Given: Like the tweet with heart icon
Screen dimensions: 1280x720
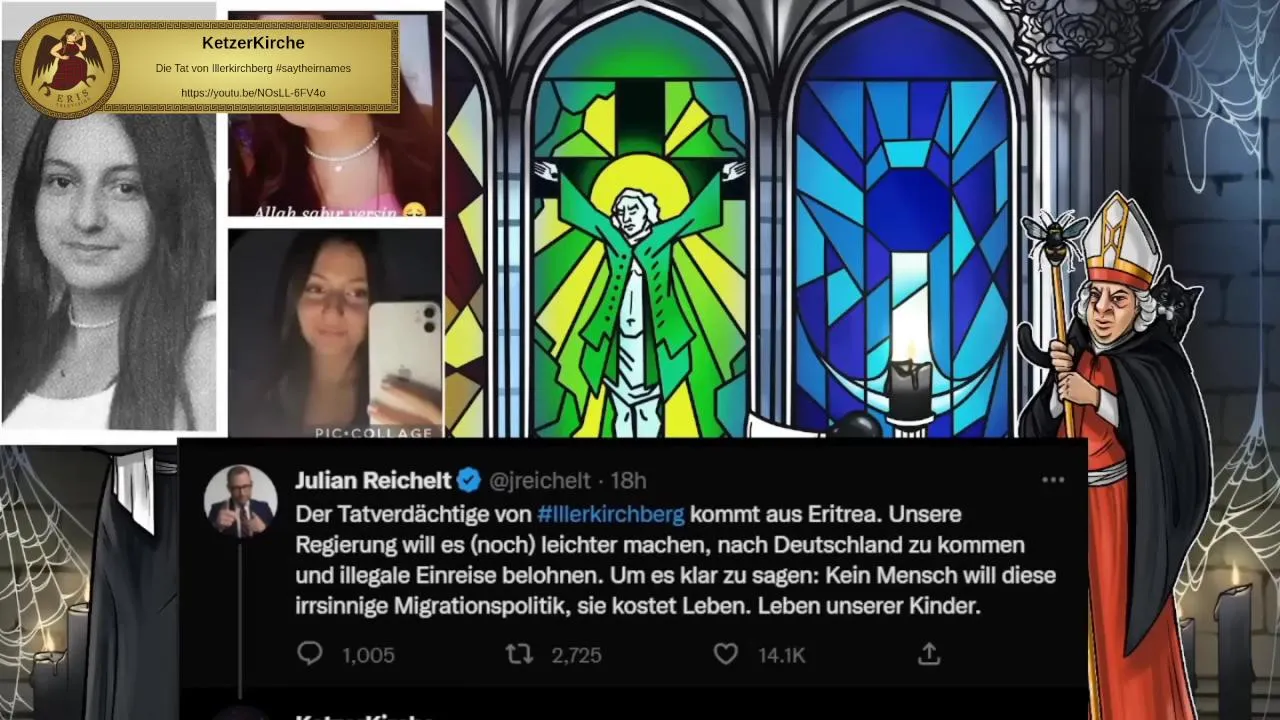Looking at the screenshot, I should coord(726,654).
